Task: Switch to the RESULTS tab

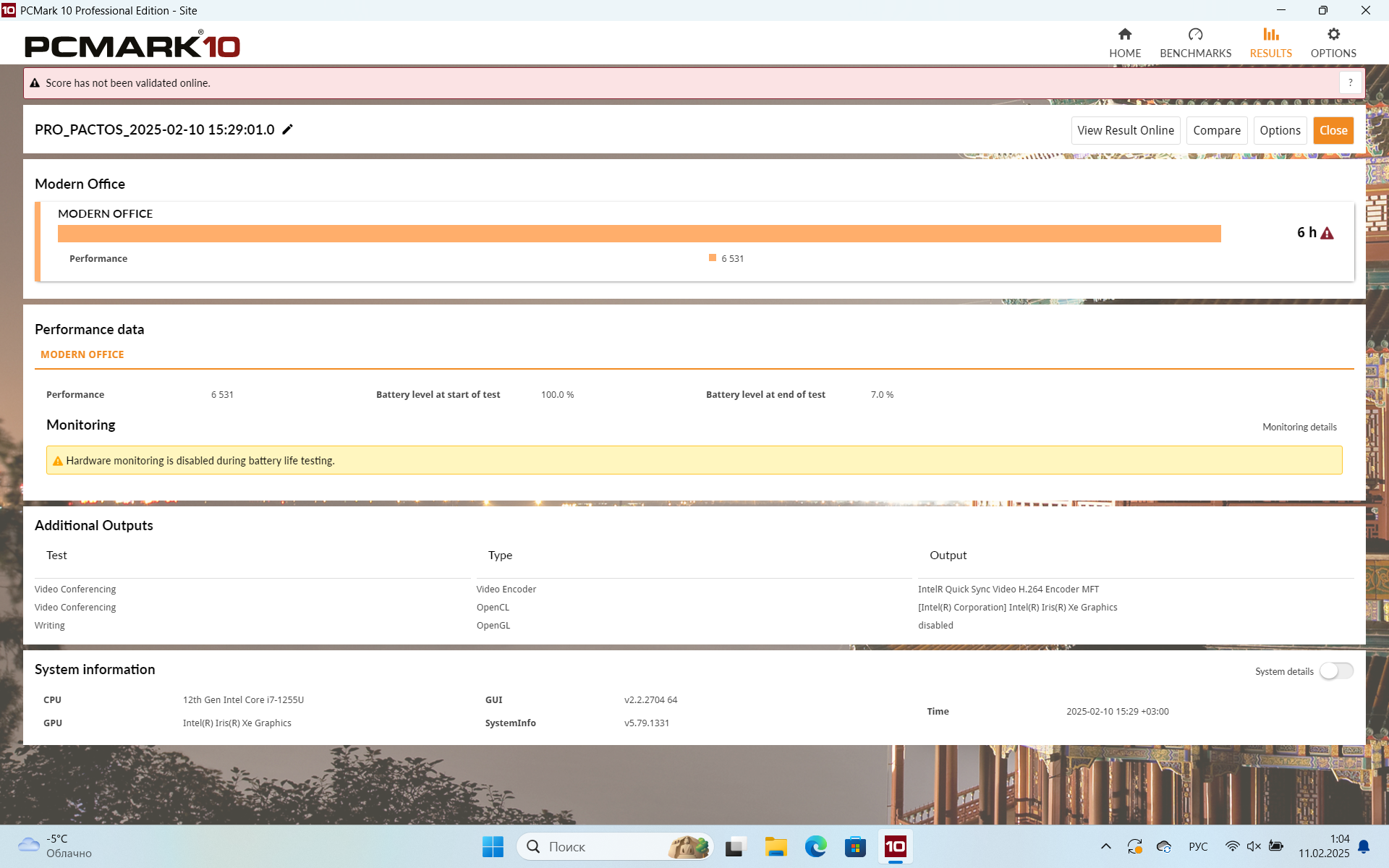Action: [x=1270, y=42]
